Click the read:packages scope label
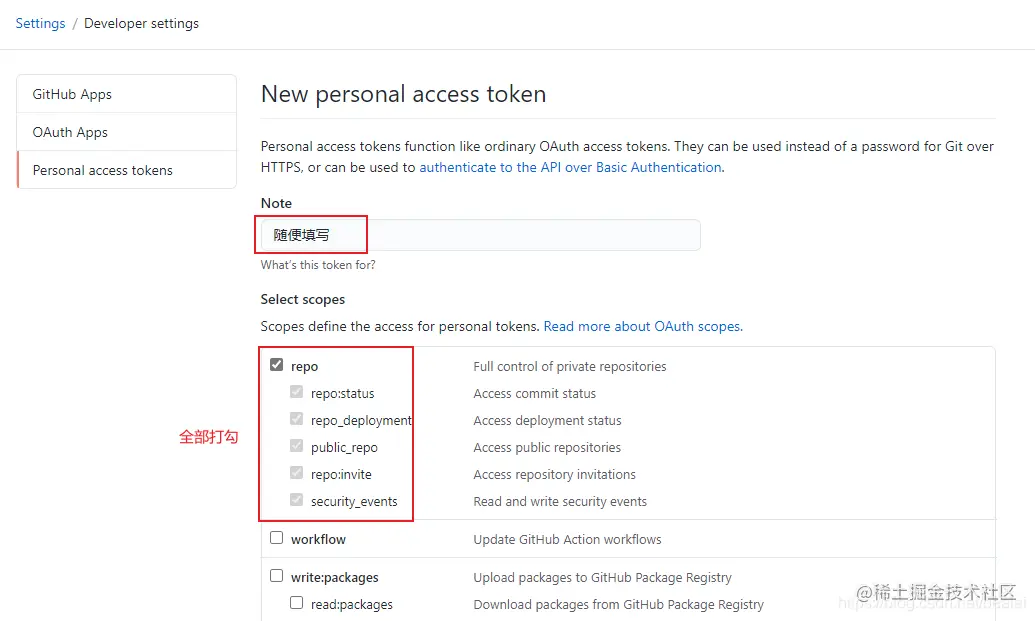Viewport: 1035px width, 621px height. pyautogui.click(x=351, y=604)
